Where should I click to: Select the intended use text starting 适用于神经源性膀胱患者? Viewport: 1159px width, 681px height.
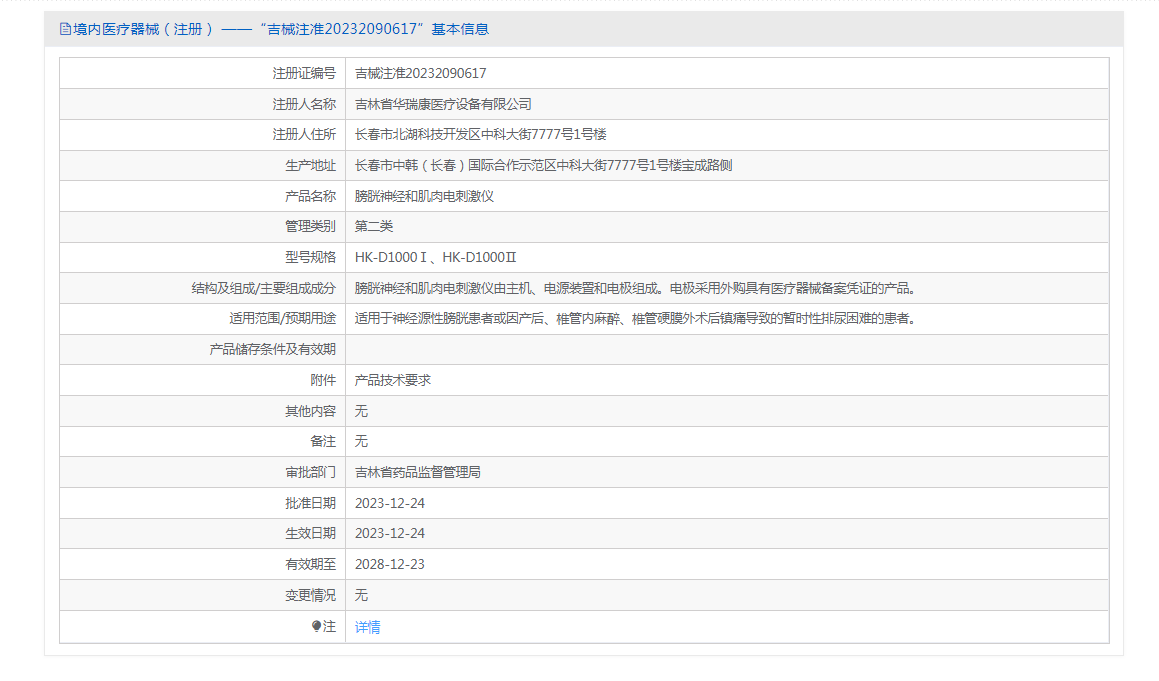click(x=637, y=319)
